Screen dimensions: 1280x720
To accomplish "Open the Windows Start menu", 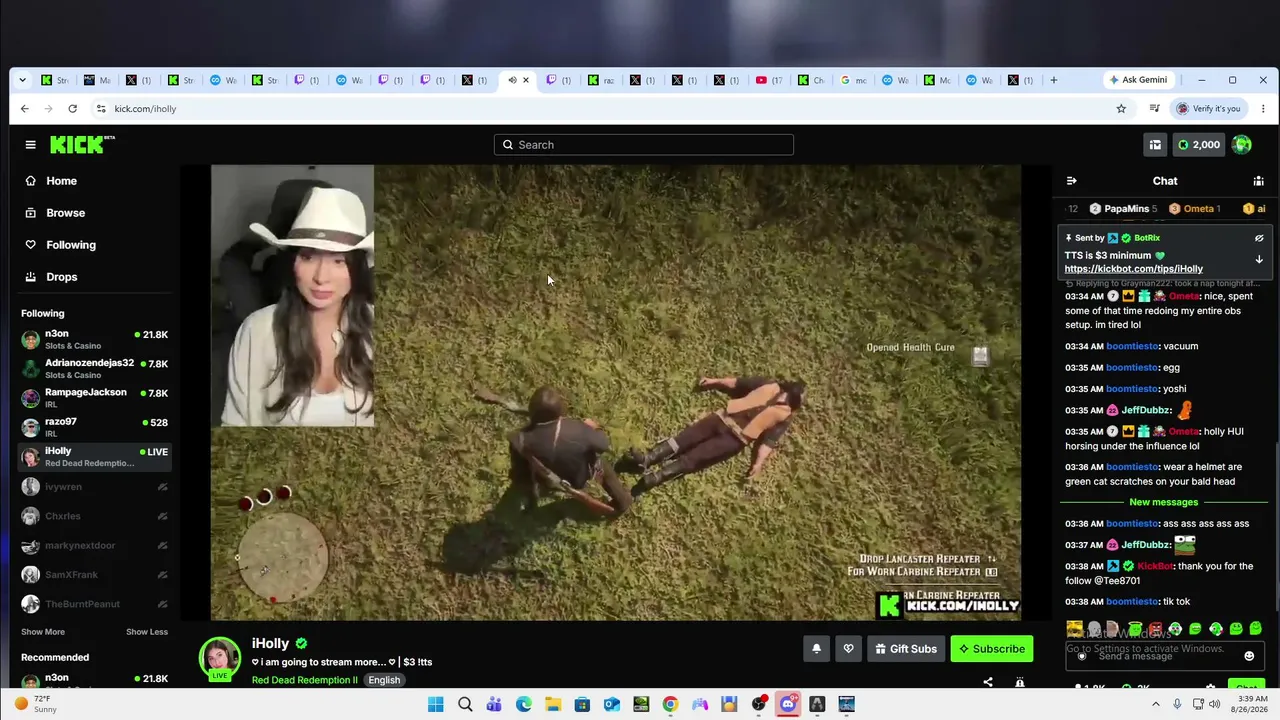I will (436, 704).
